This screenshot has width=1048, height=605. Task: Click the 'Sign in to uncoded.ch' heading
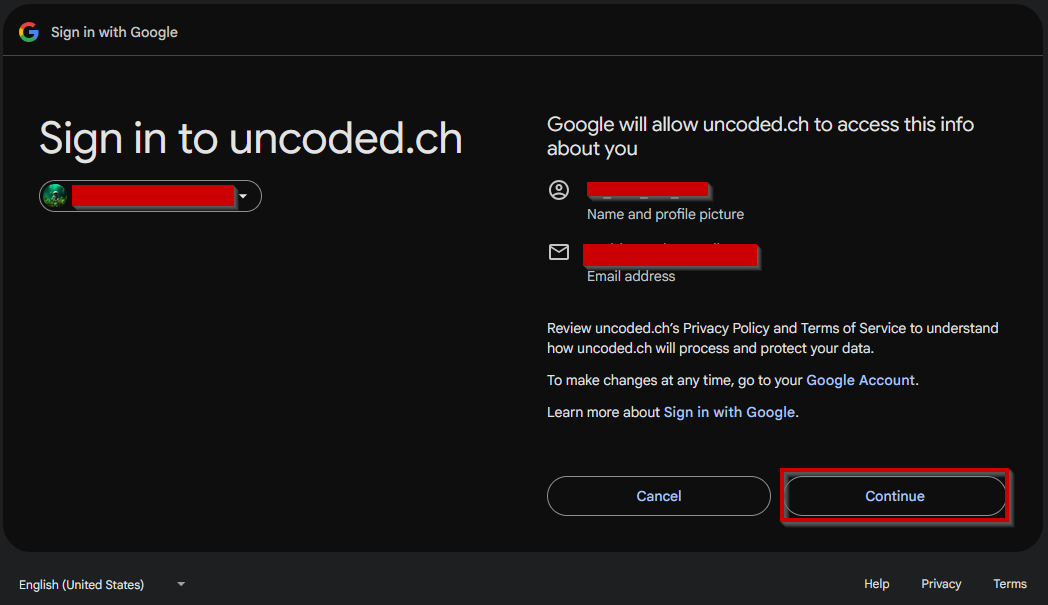[250, 138]
